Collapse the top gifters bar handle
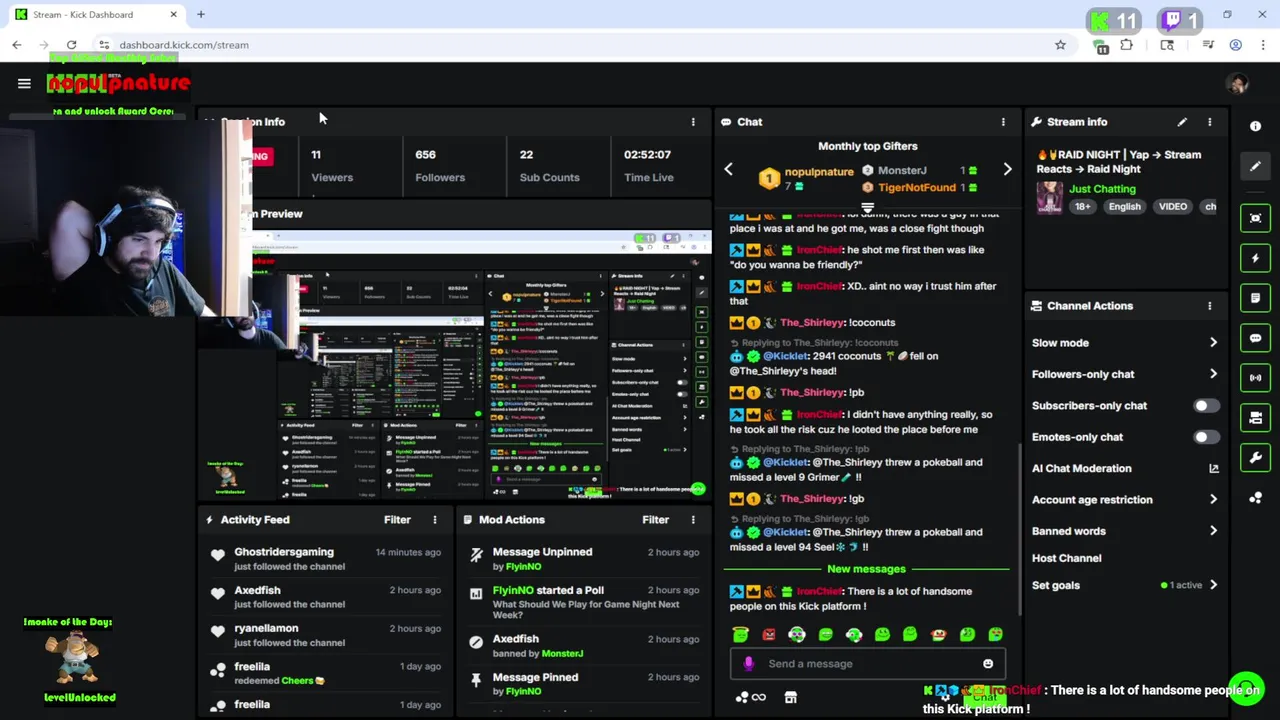The width and height of the screenshot is (1280, 720). [867, 208]
